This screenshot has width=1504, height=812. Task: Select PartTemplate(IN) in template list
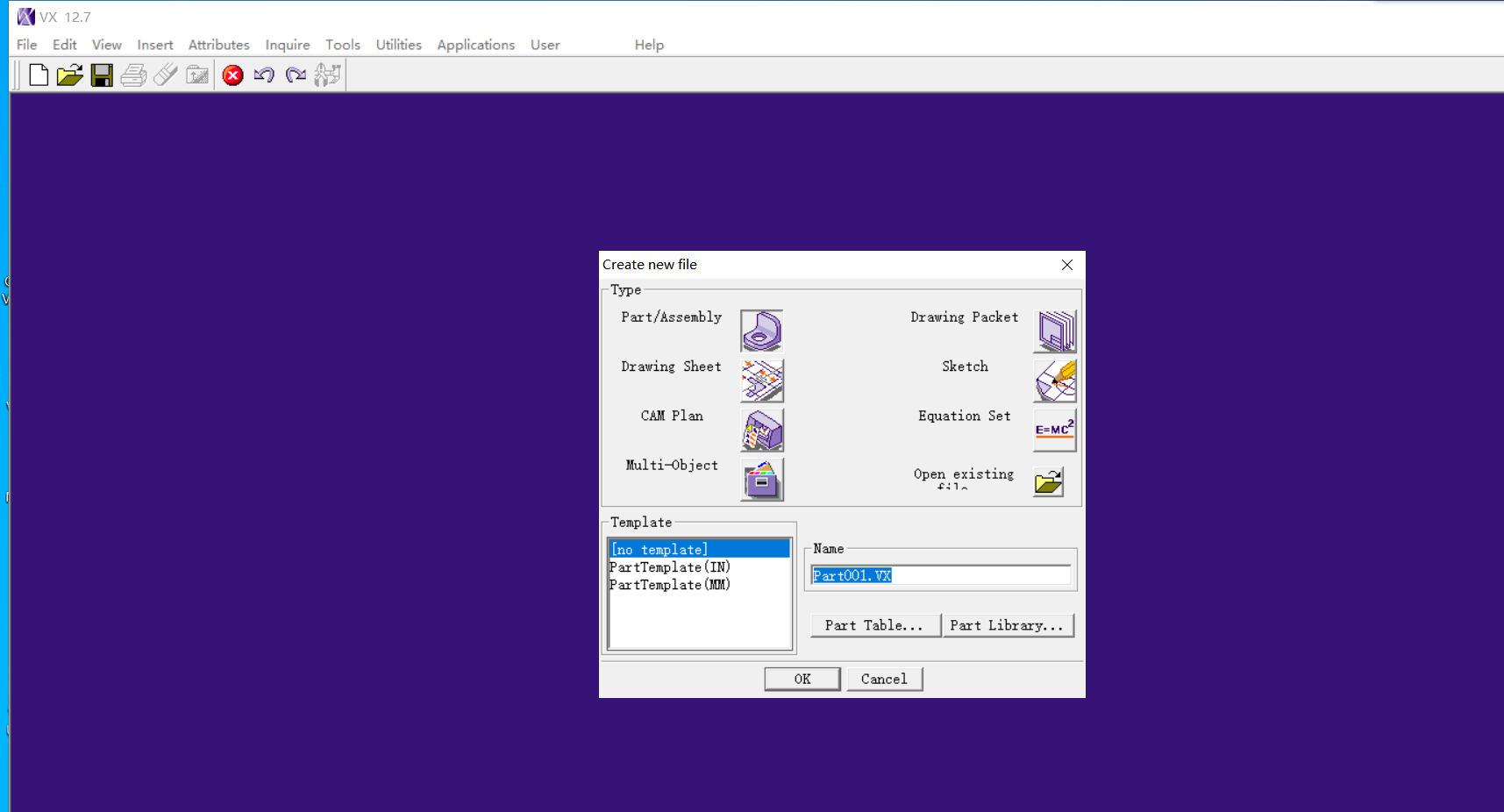(x=670, y=567)
